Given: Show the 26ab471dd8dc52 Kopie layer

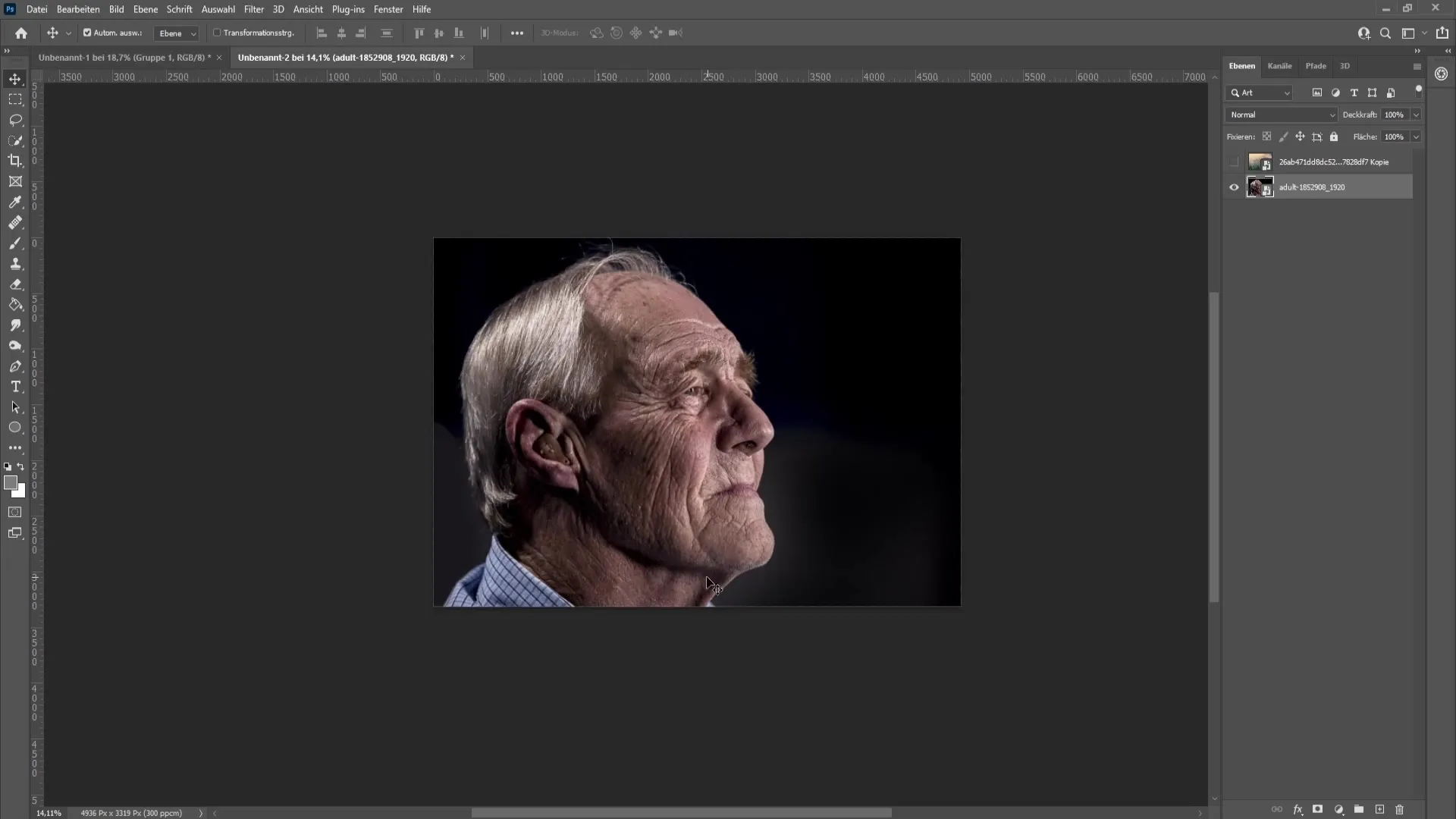Looking at the screenshot, I should coord(1234,162).
